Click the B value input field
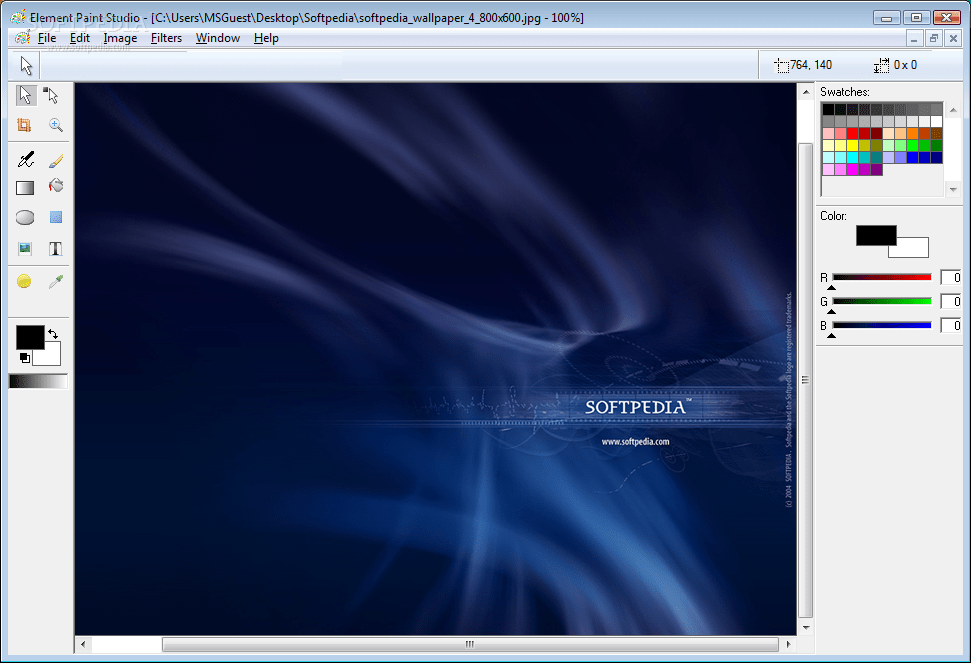The width and height of the screenshot is (971, 663). pyautogui.click(x=951, y=325)
